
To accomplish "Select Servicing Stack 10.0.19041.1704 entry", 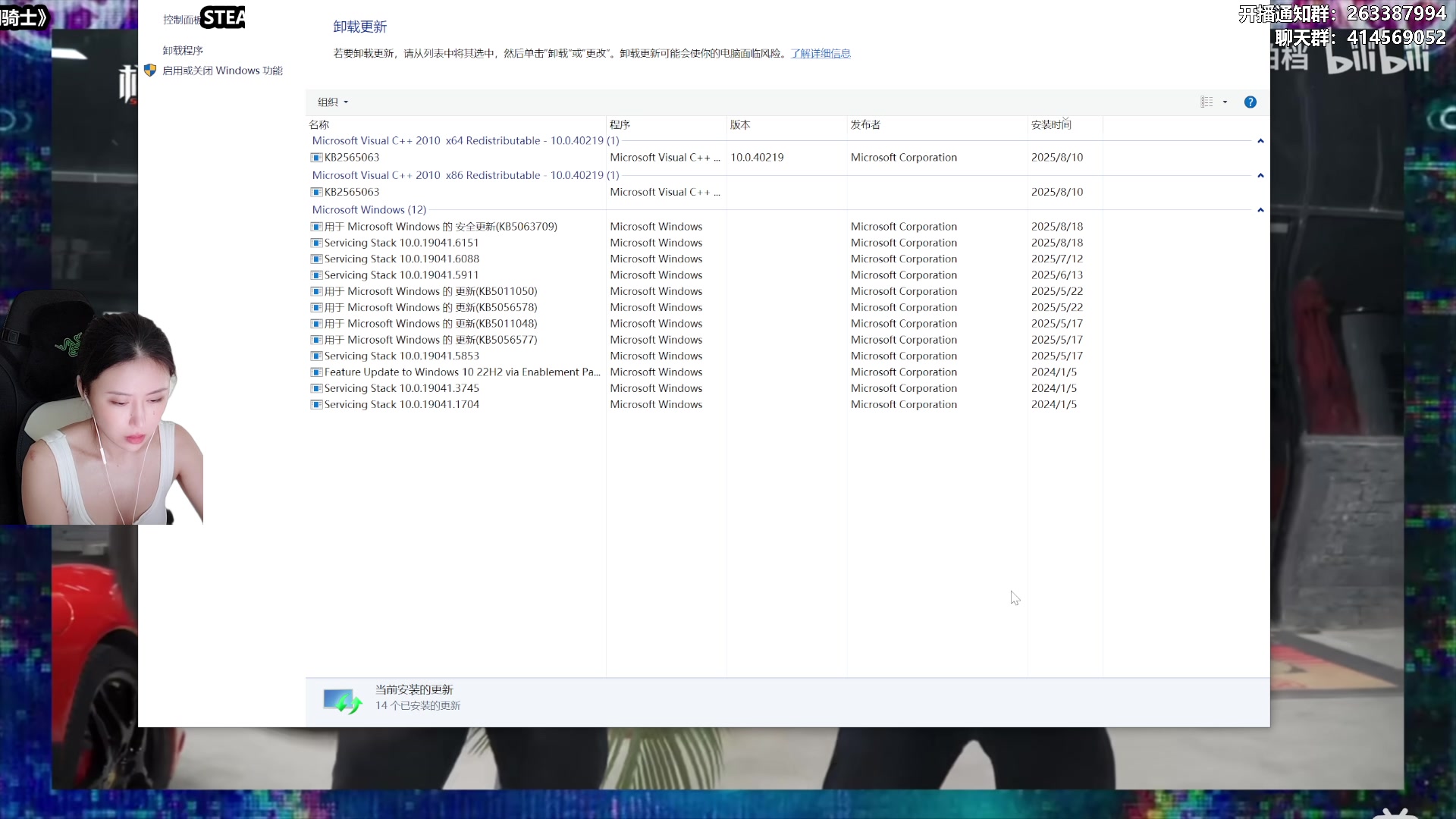I will click(401, 405).
